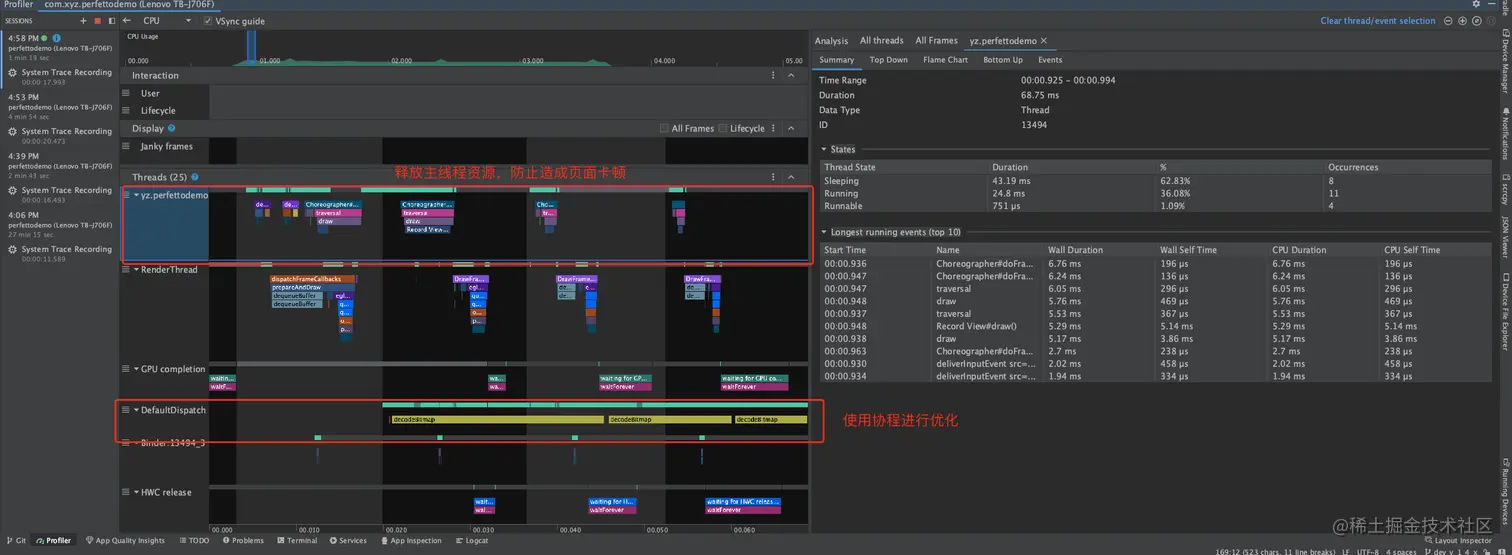Grab the reorder handle of the User track
The width and height of the screenshot is (1512, 555).
pos(126,93)
